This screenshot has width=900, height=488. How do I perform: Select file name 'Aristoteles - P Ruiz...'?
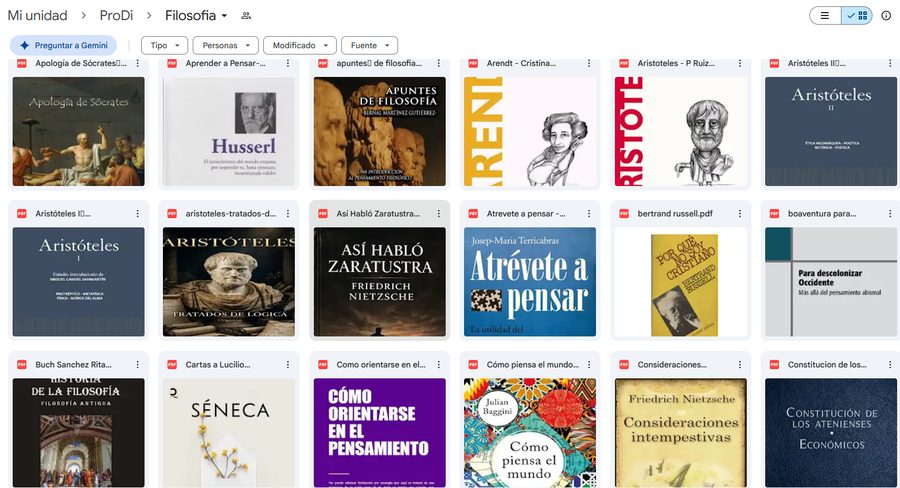point(676,63)
